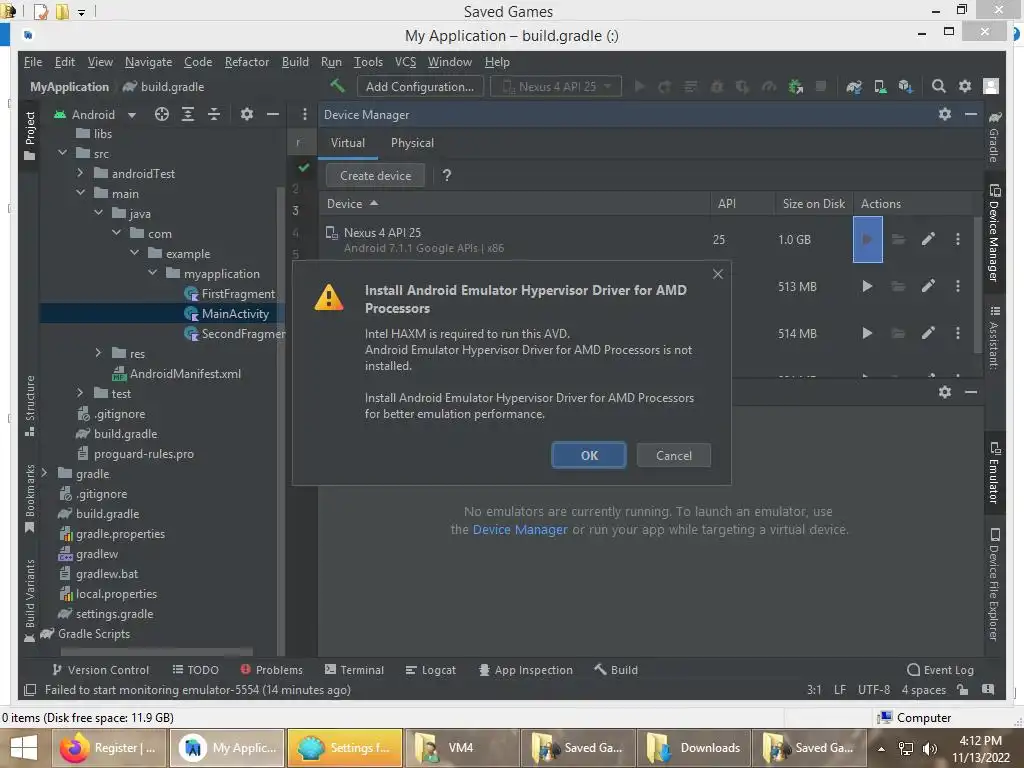Screen dimensions: 1024x768
Task: Click the Device Manager help question mark
Action: point(447,175)
